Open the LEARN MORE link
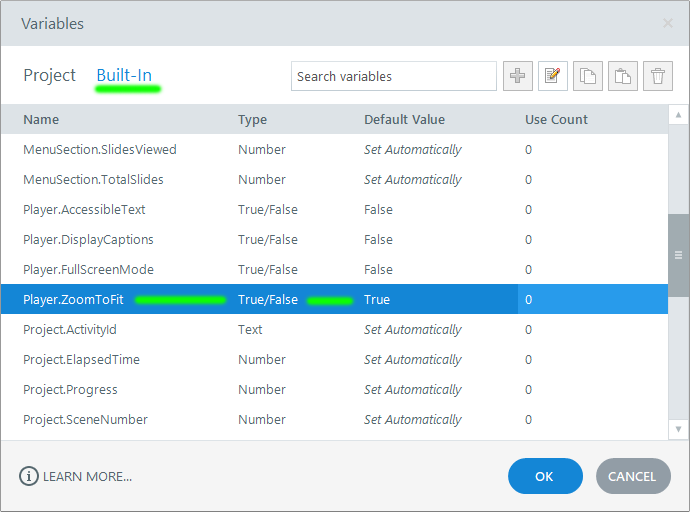Image resolution: width=690 pixels, height=512 pixels. pos(87,477)
